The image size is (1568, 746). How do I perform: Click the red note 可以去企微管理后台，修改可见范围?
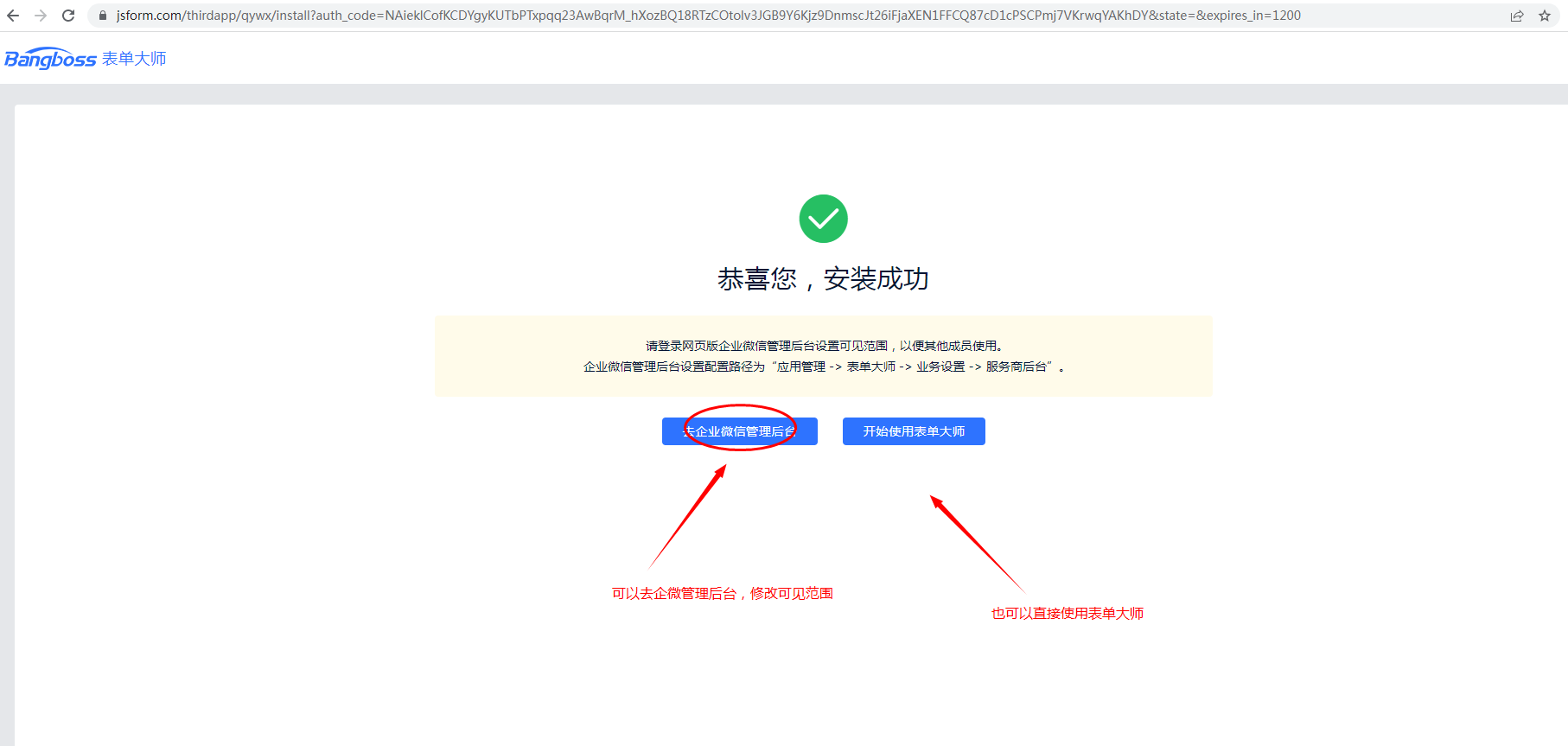(722, 594)
